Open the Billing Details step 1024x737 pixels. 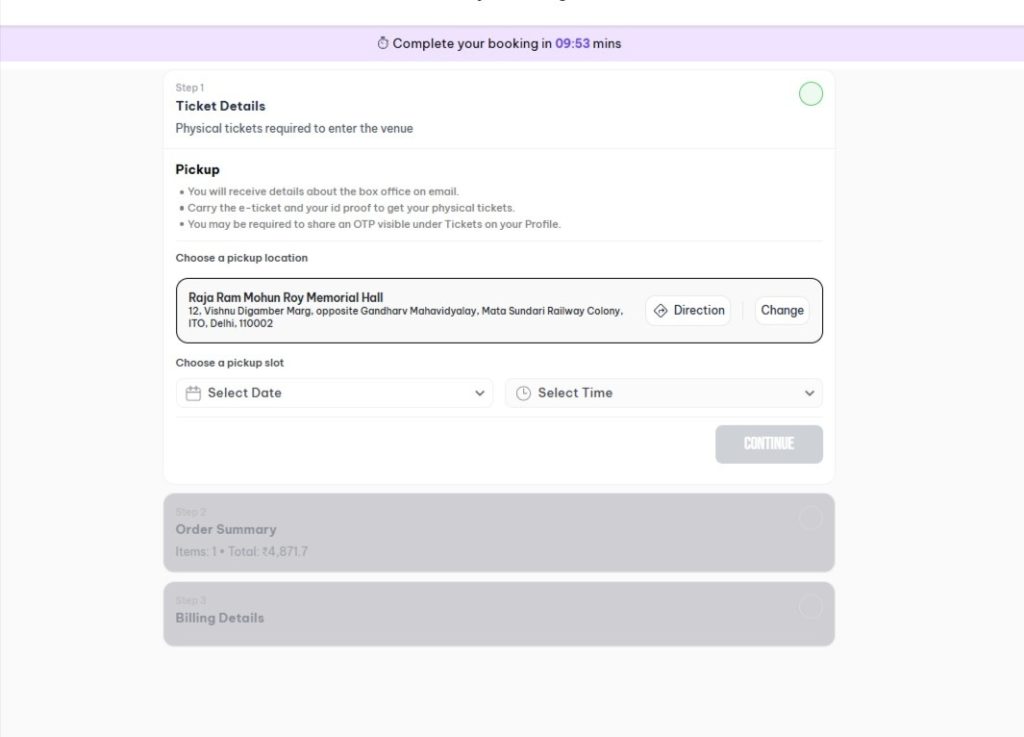point(219,617)
